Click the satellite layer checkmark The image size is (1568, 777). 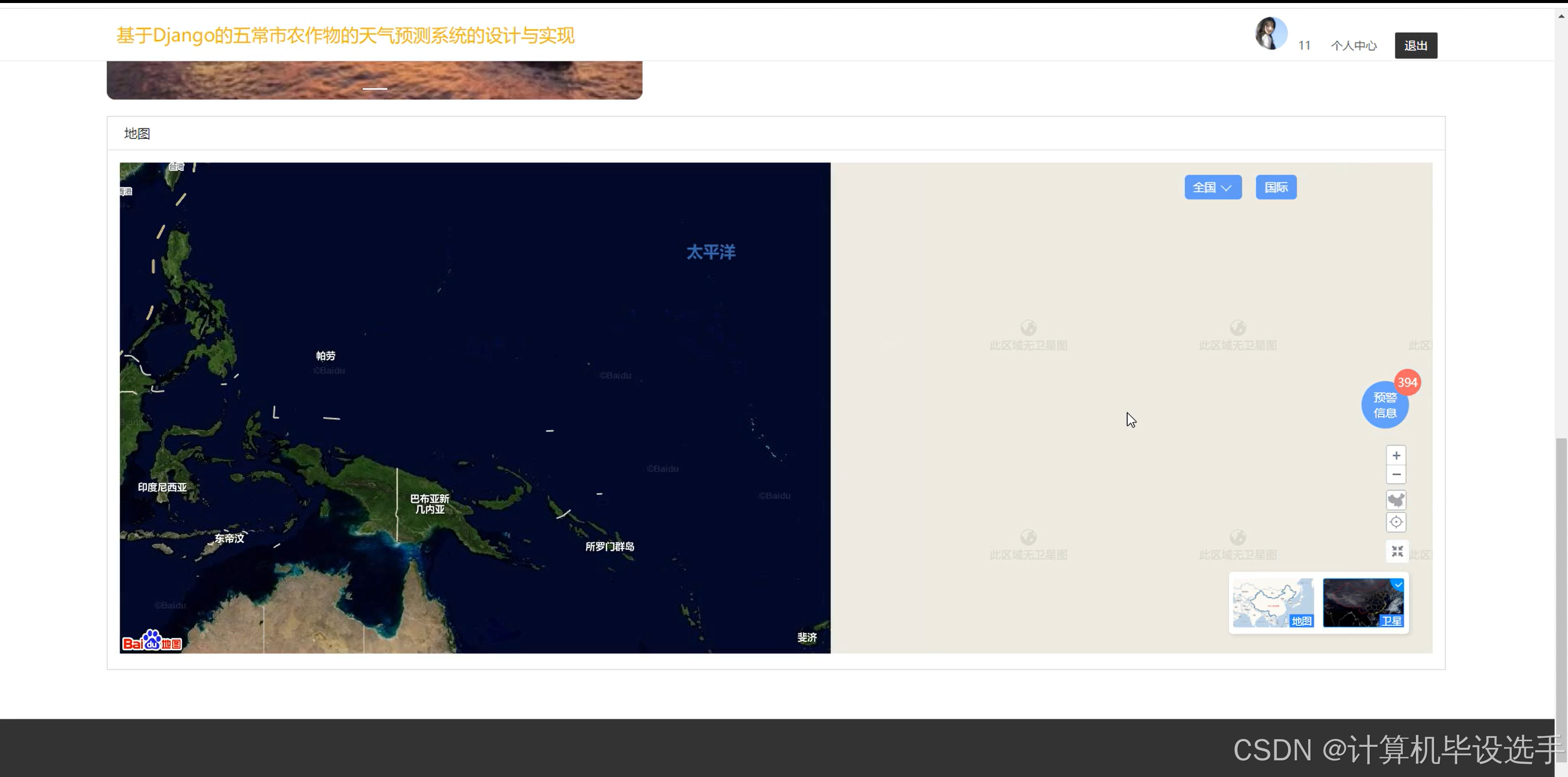coord(1398,585)
